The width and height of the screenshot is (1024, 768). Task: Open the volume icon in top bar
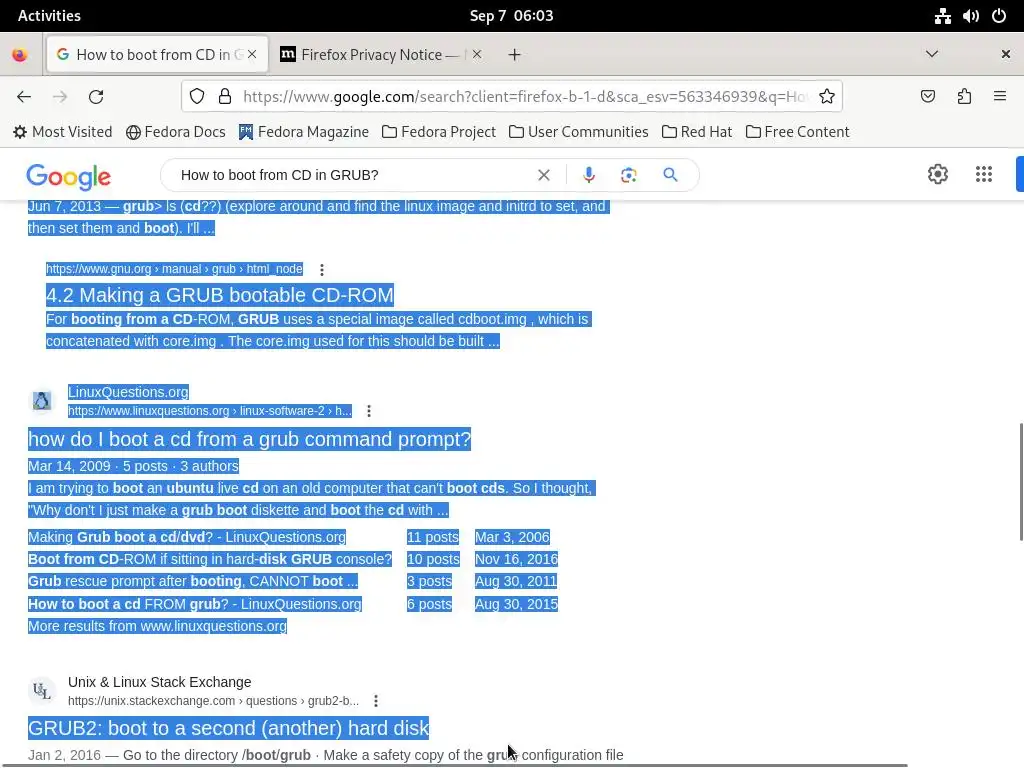971,16
